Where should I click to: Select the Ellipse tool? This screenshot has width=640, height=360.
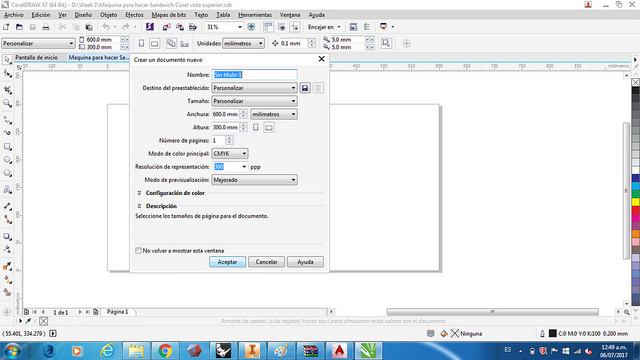pos(7,160)
